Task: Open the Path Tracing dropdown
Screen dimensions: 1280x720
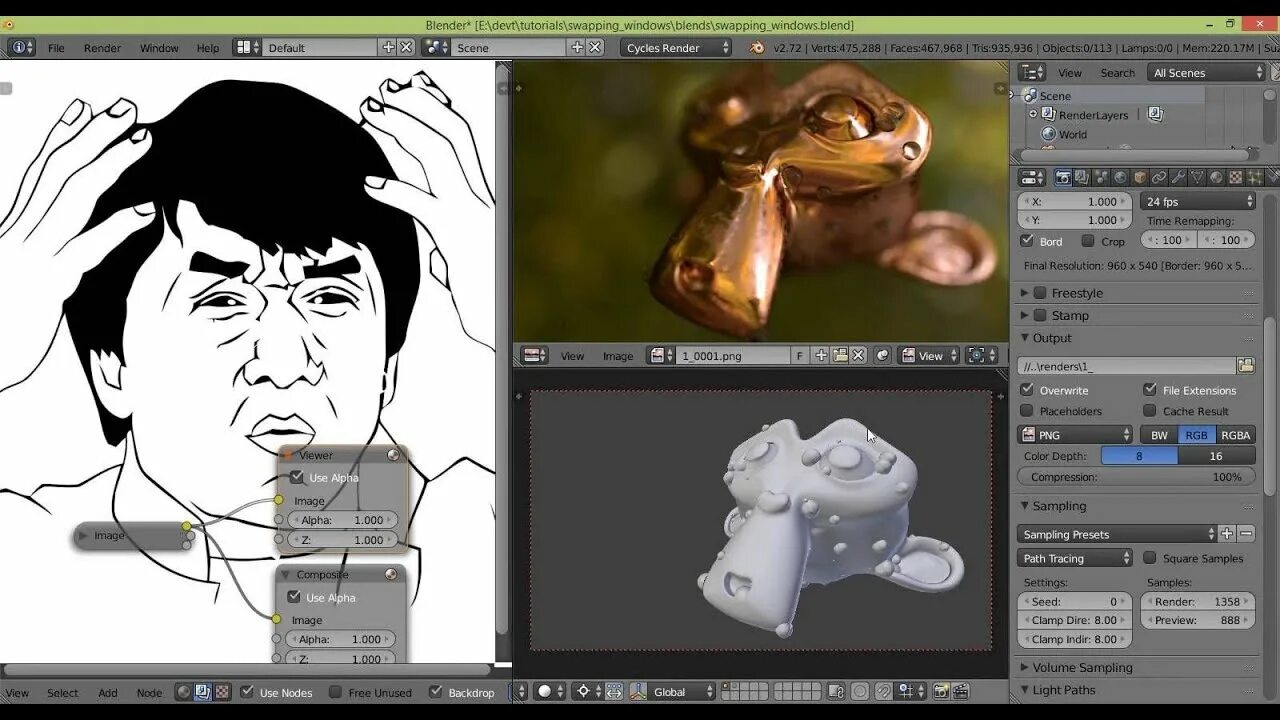Action: (x=1074, y=558)
